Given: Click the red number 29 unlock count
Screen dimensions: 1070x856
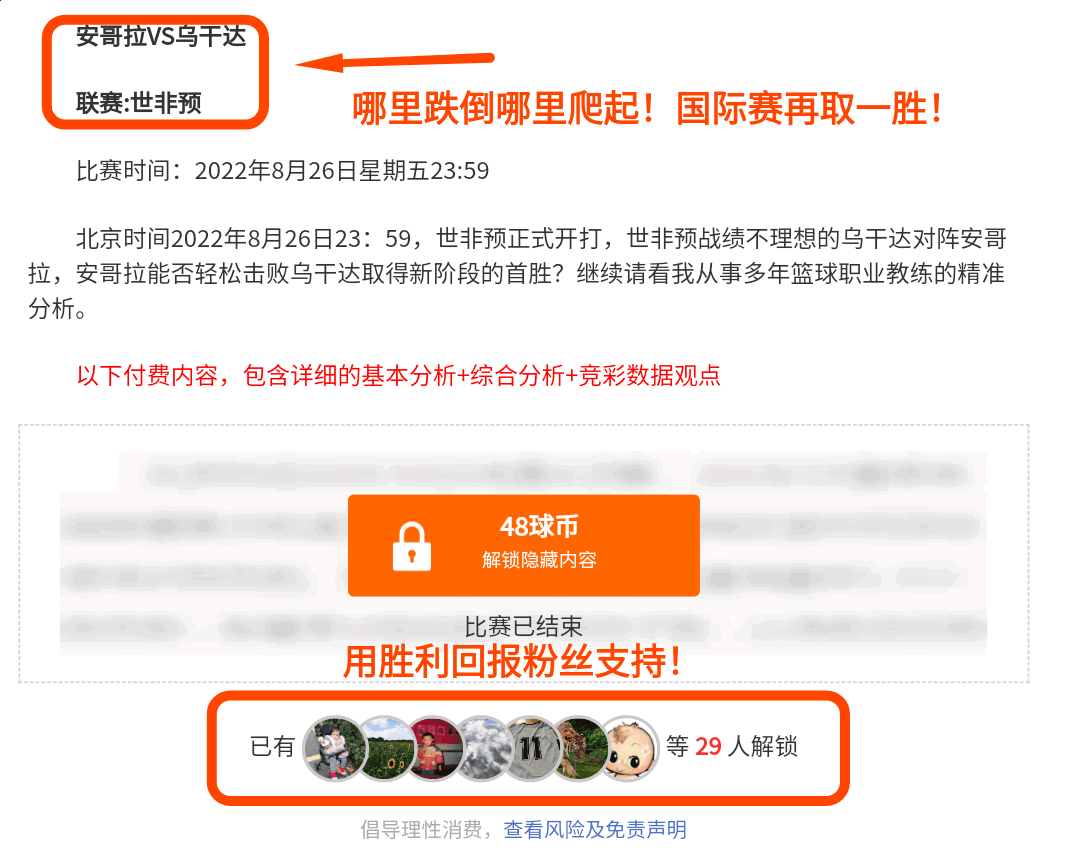Looking at the screenshot, I should coord(708,747).
